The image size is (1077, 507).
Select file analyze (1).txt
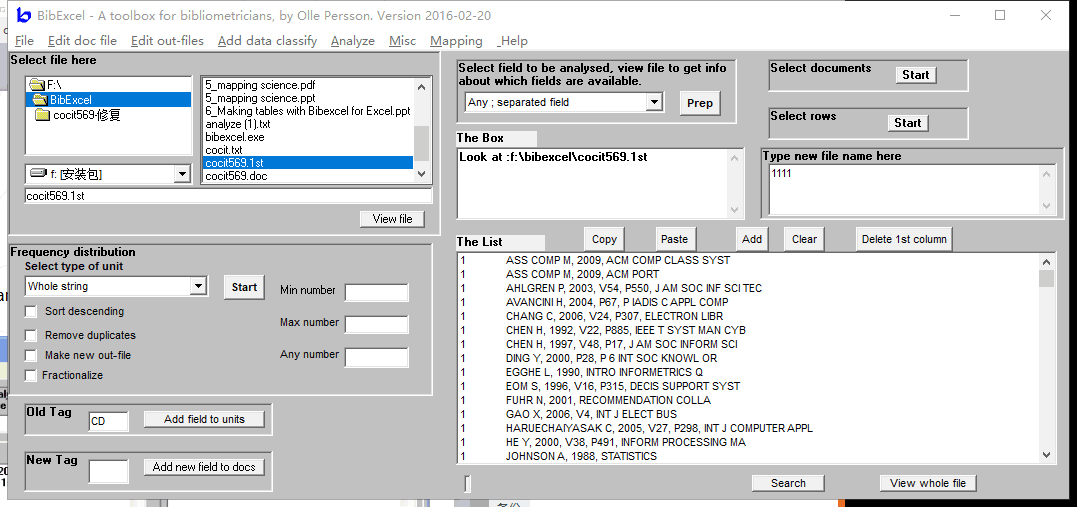point(238,124)
